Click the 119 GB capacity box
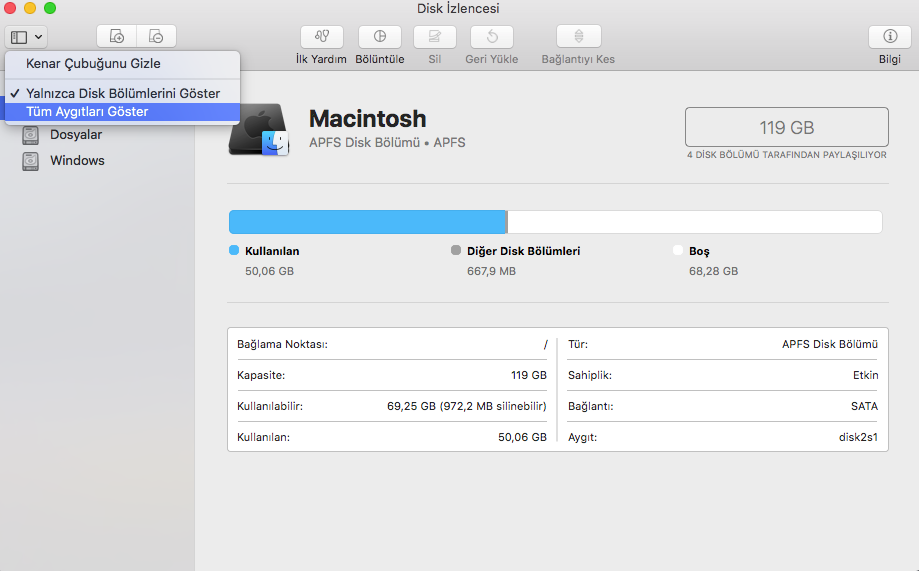Screen dimensions: 919x571 coord(786,128)
